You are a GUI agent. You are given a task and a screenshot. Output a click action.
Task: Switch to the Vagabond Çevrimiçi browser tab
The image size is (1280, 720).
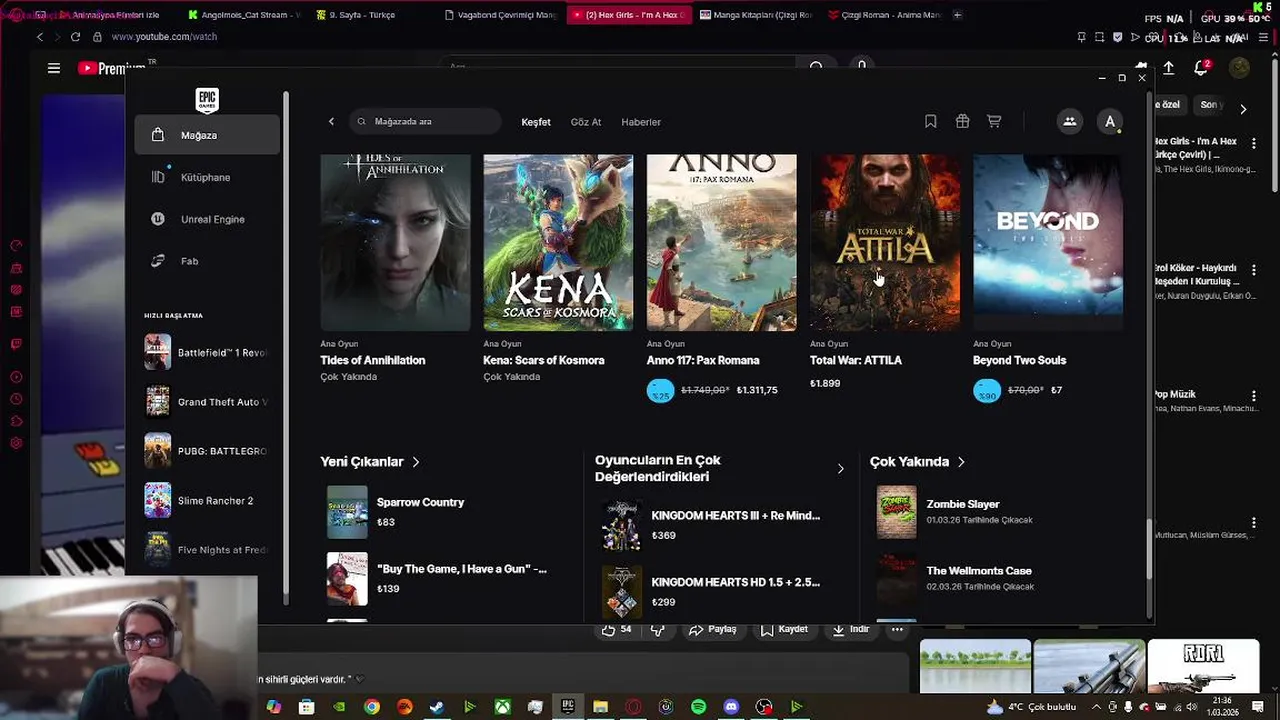pos(501,15)
